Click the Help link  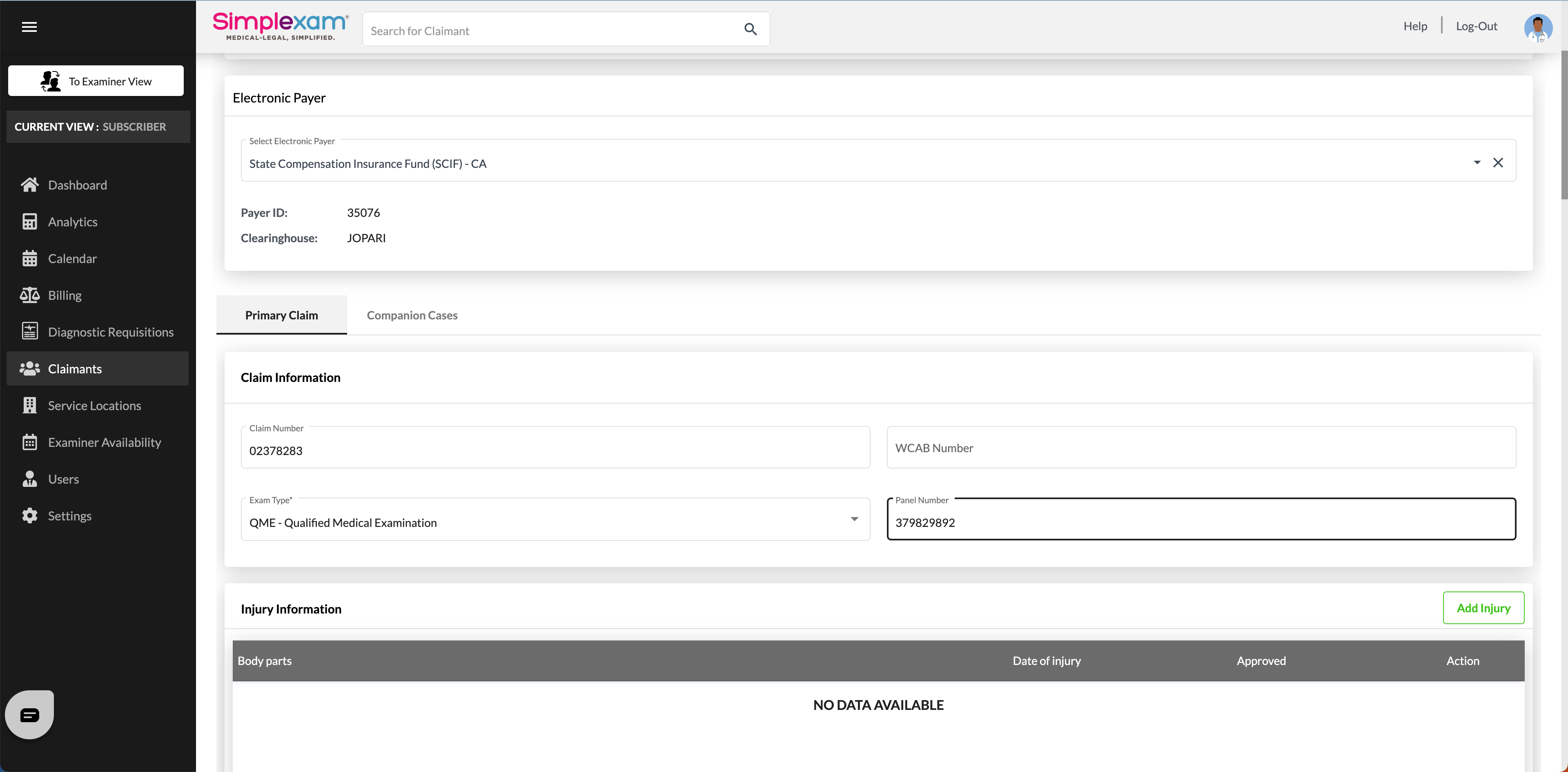[1414, 26]
